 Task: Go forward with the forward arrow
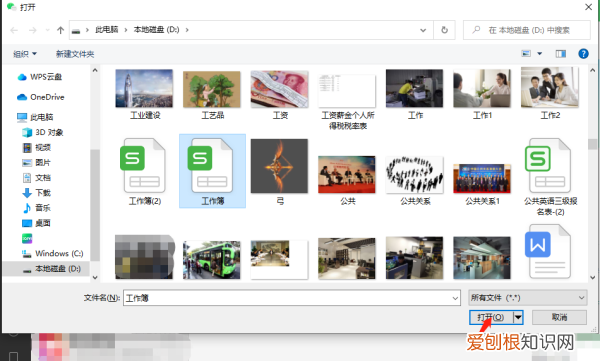tap(33, 30)
